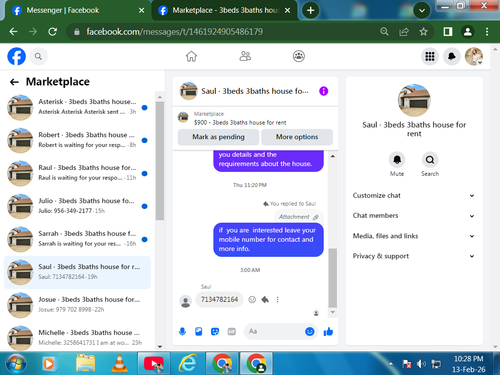Image resolution: width=500 pixels, height=375 pixels.
Task: Open more options for Saul's message
Action: 277,300
